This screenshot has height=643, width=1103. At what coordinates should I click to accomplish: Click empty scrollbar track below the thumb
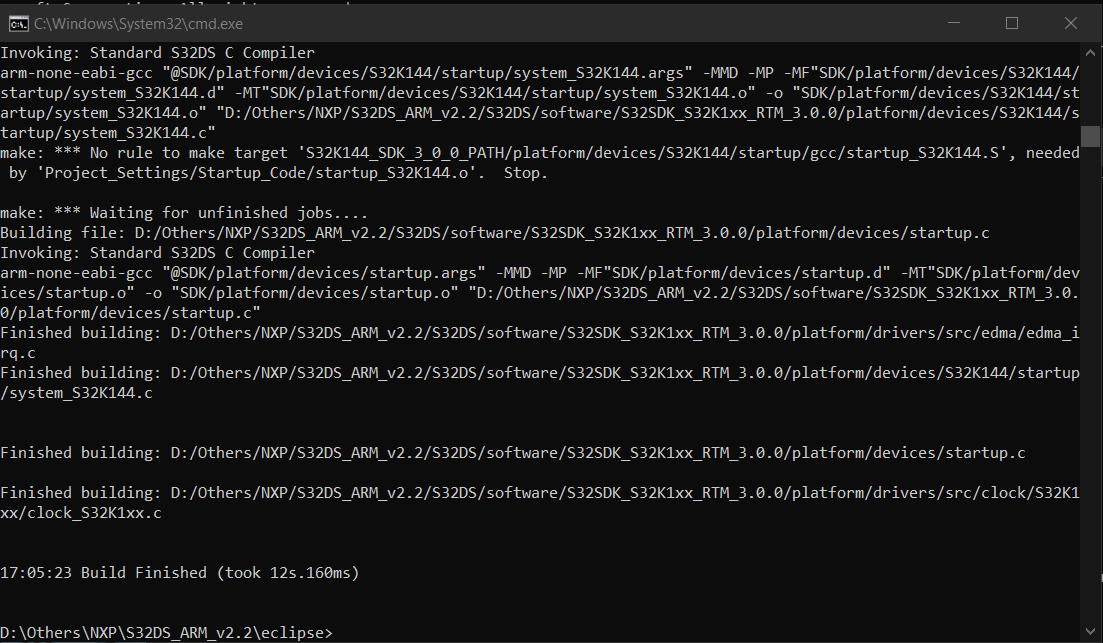tap(1092, 400)
